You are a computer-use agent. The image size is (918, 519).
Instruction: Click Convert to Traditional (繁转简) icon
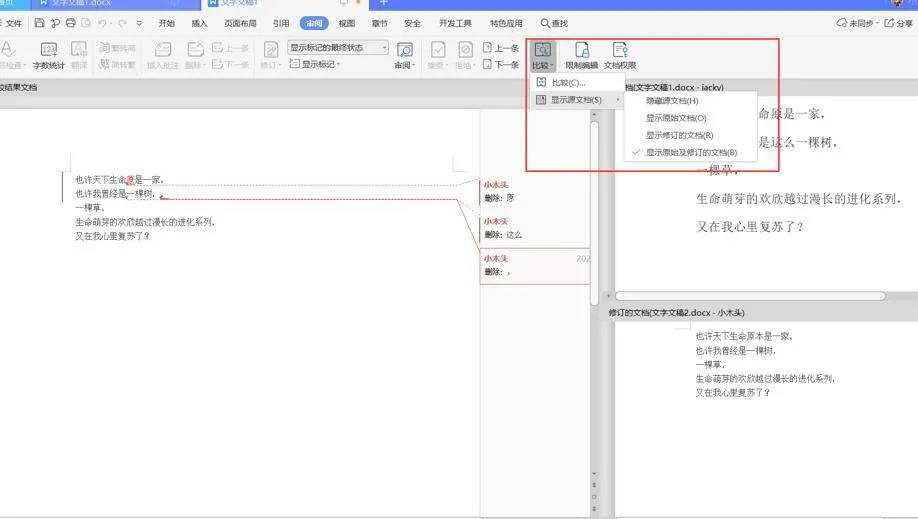(117, 47)
